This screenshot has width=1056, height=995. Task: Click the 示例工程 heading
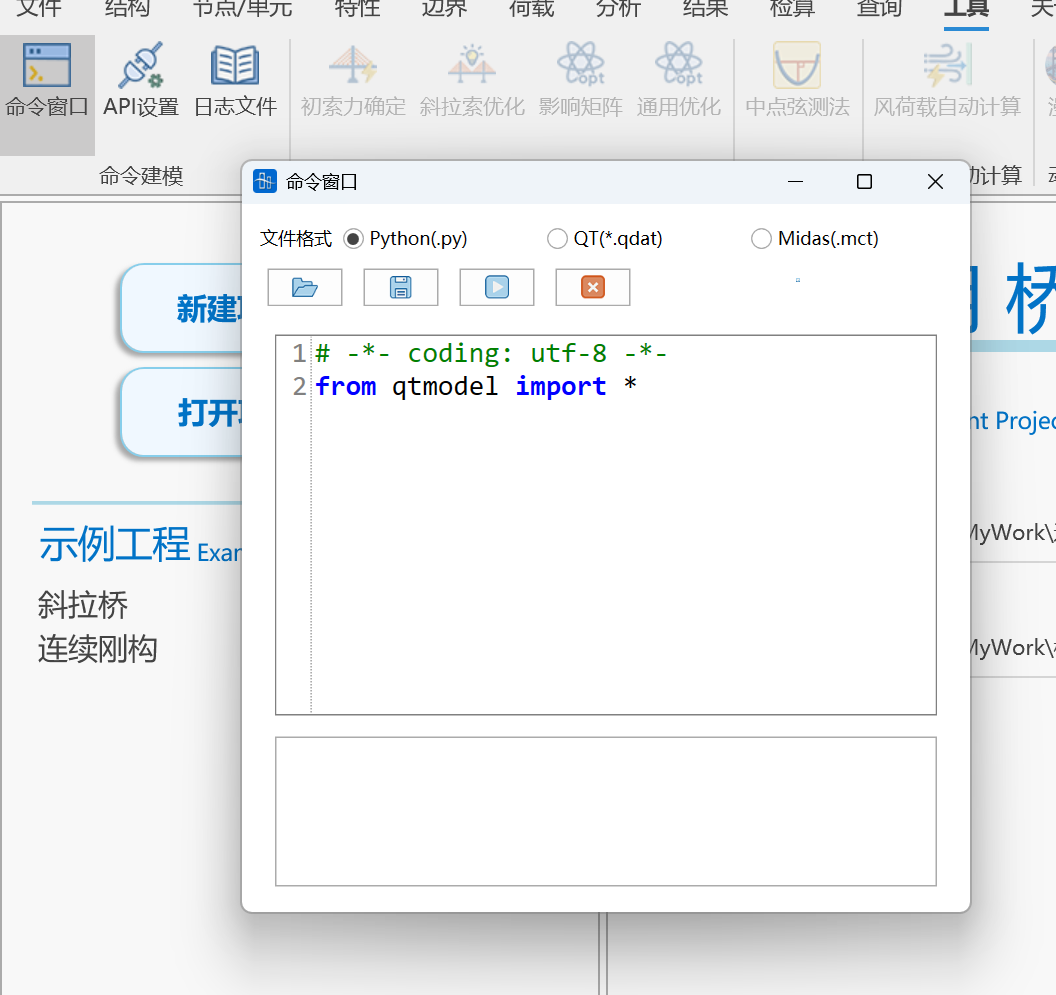pyautogui.click(x=114, y=544)
